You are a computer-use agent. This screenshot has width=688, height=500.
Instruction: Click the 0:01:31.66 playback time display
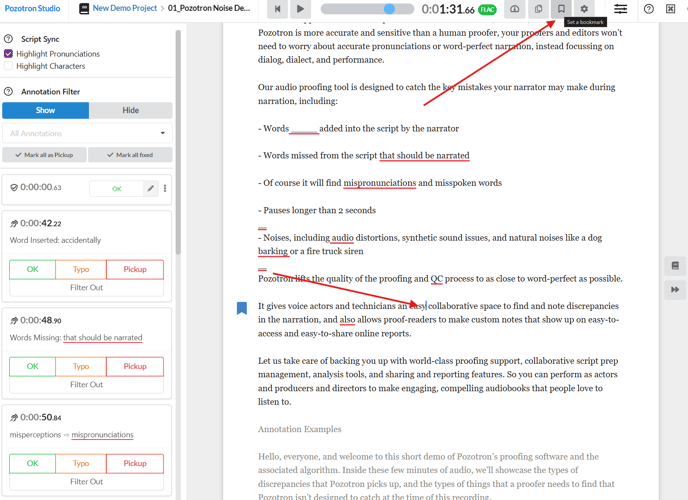click(x=448, y=9)
